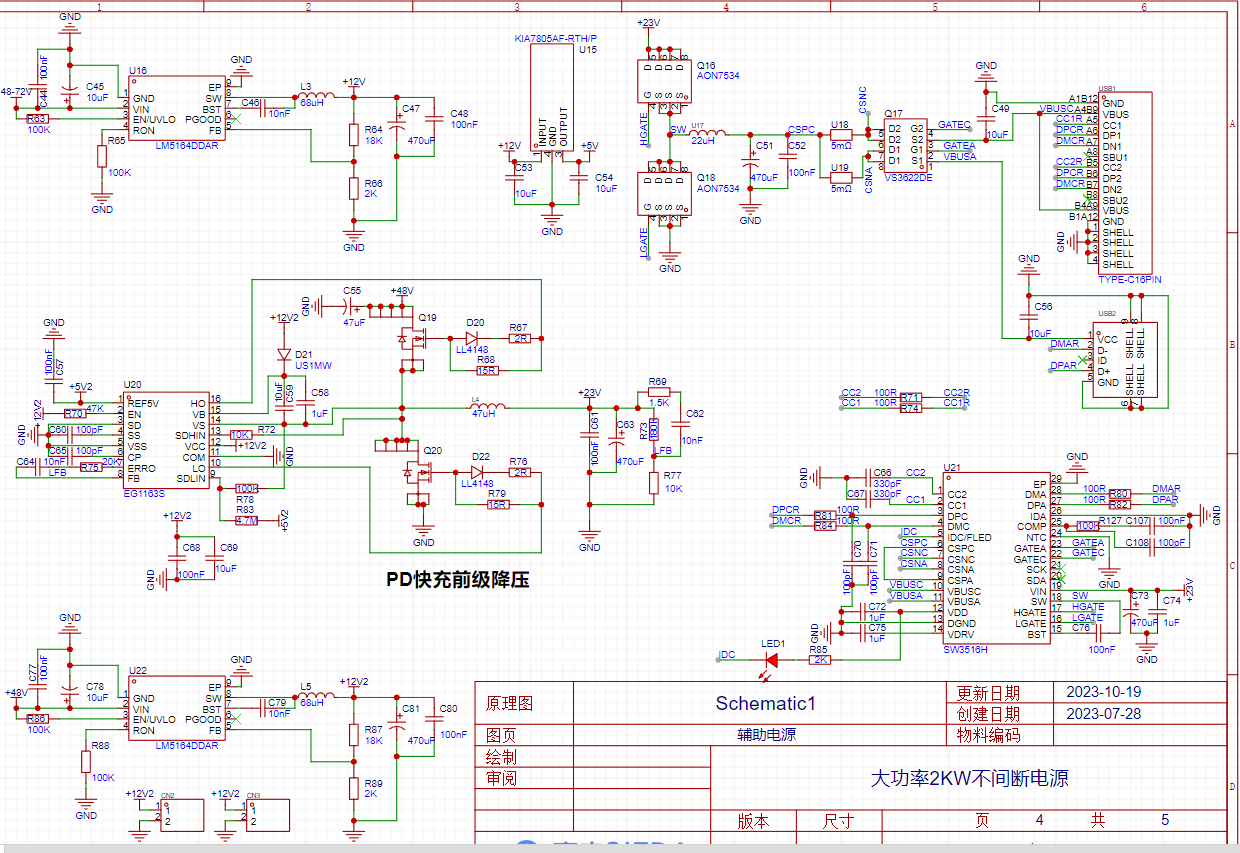Viewport: 1240px width, 853px height.
Task: Select the LED1 designator label
Action: [x=773, y=644]
